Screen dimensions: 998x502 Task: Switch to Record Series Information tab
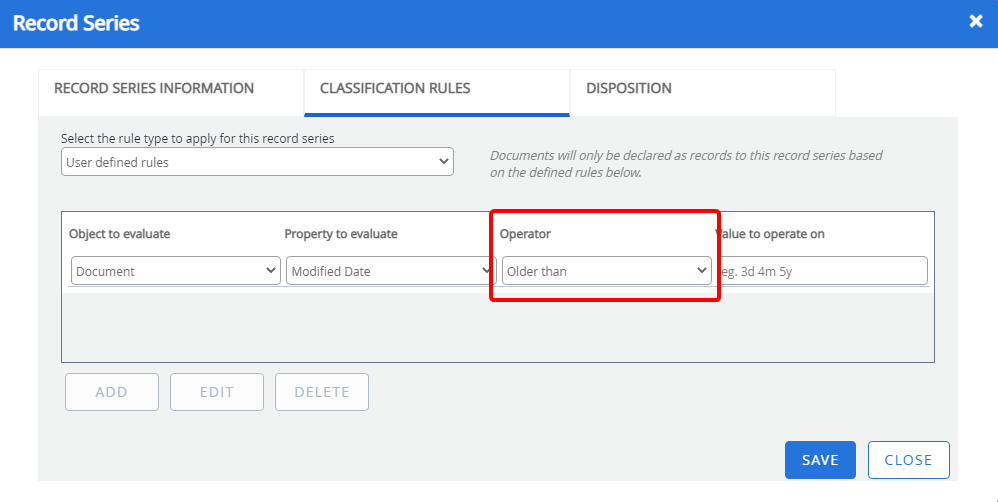154,89
